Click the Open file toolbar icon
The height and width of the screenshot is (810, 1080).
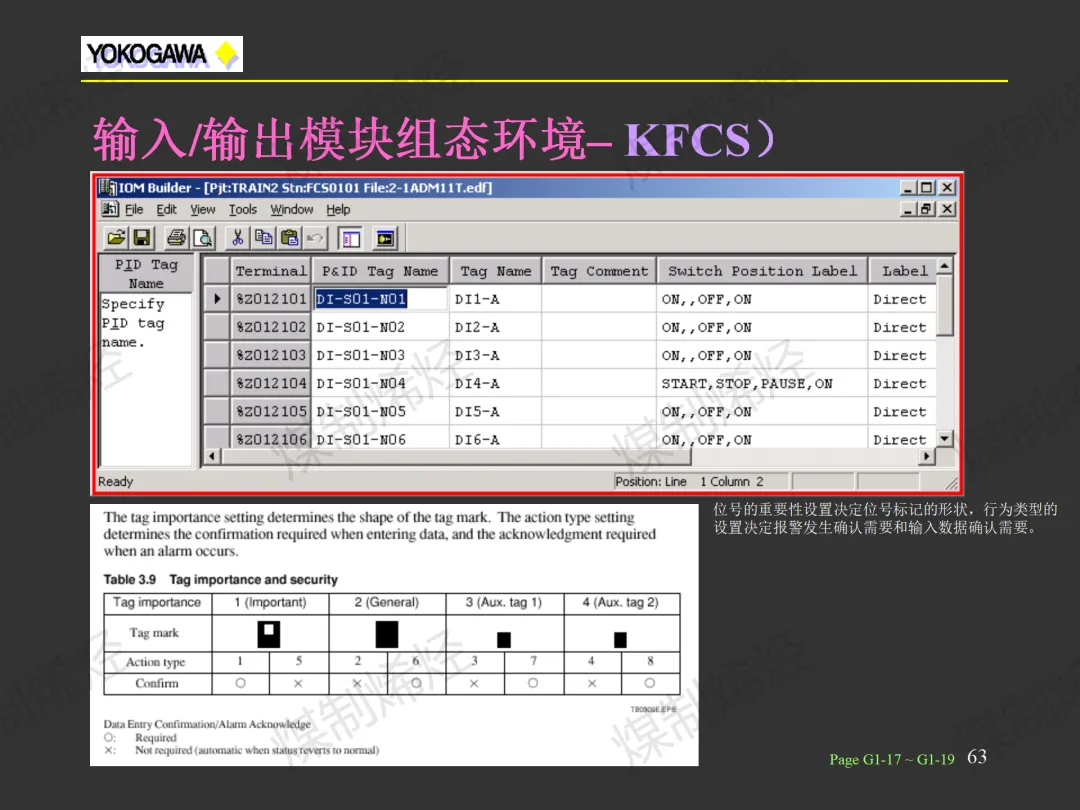click(x=116, y=238)
